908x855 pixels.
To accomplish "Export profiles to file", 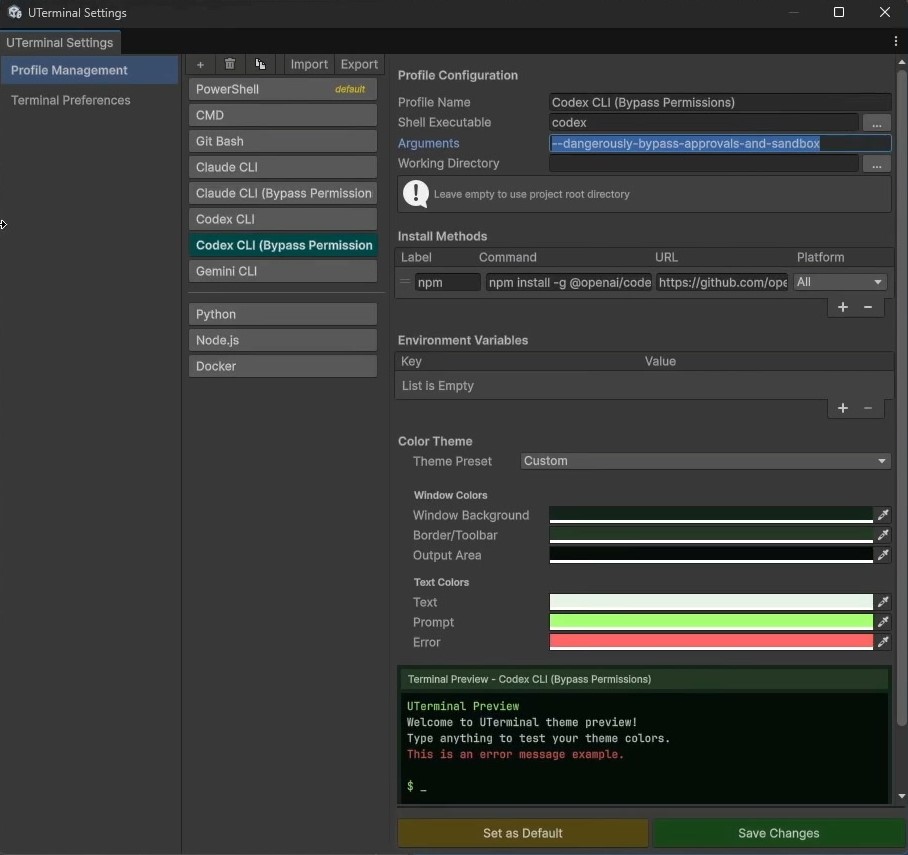I will pos(359,64).
